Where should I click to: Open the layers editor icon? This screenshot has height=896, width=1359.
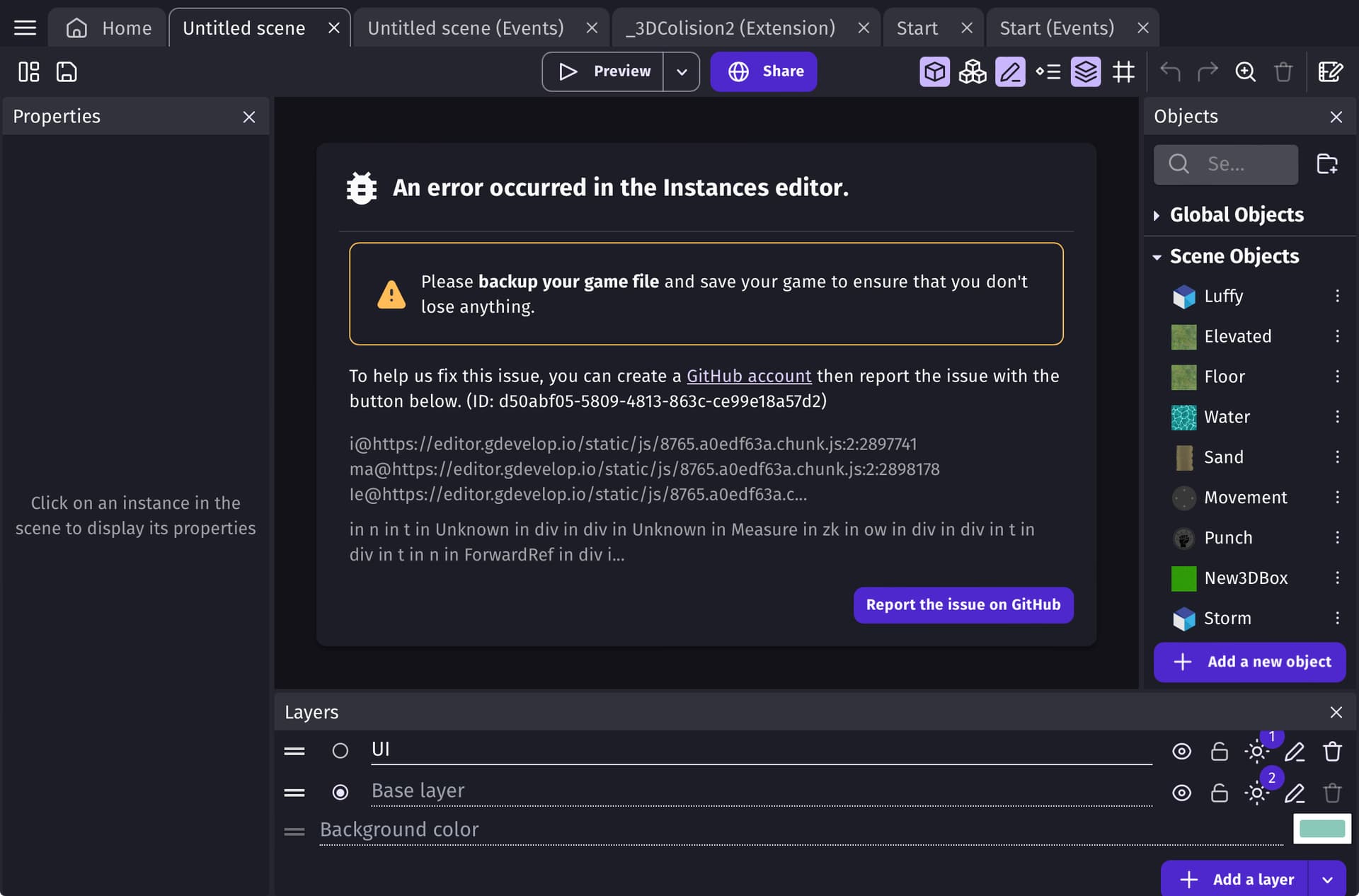(1086, 71)
